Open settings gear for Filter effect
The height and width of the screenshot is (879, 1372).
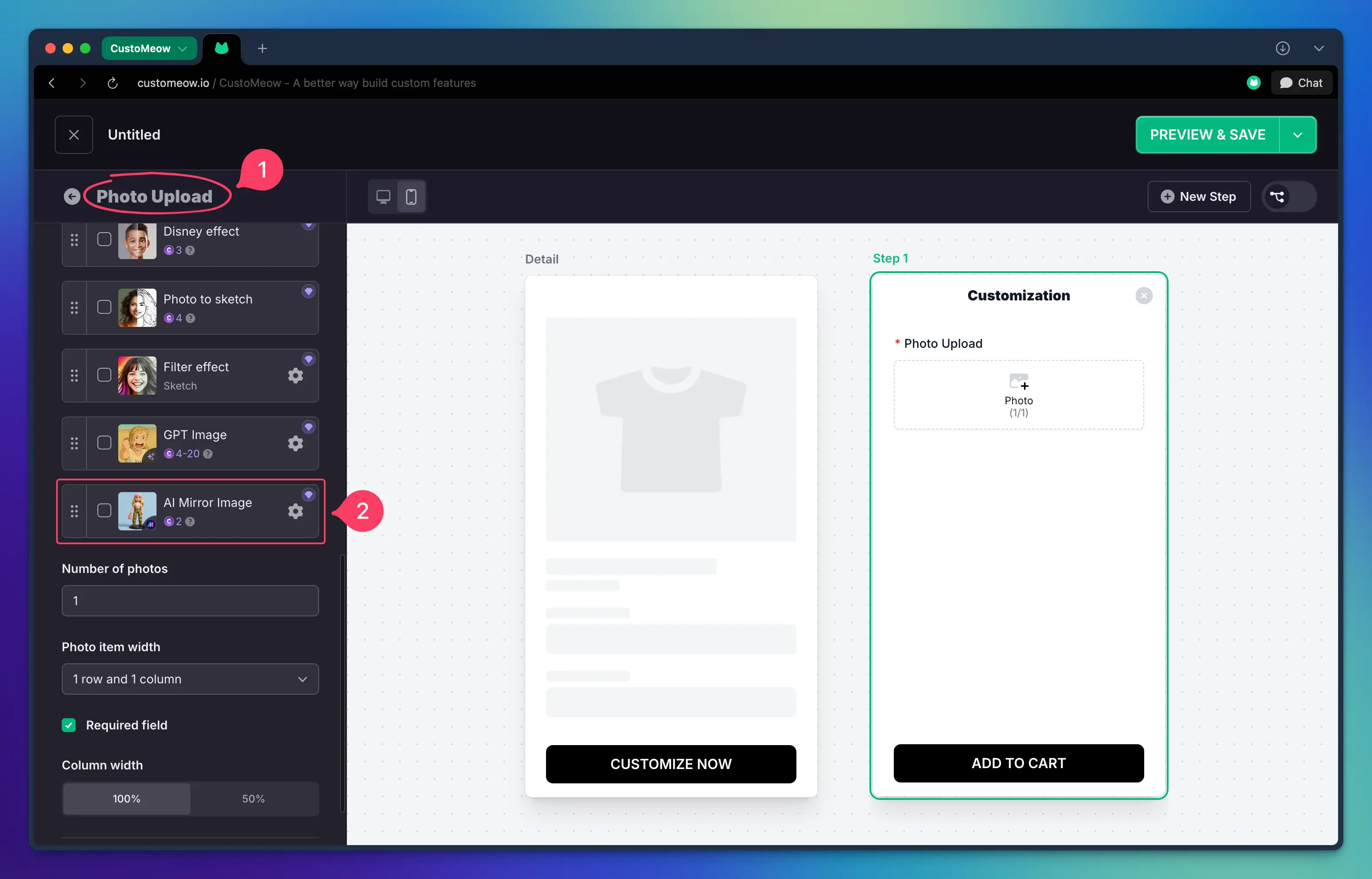coord(295,376)
